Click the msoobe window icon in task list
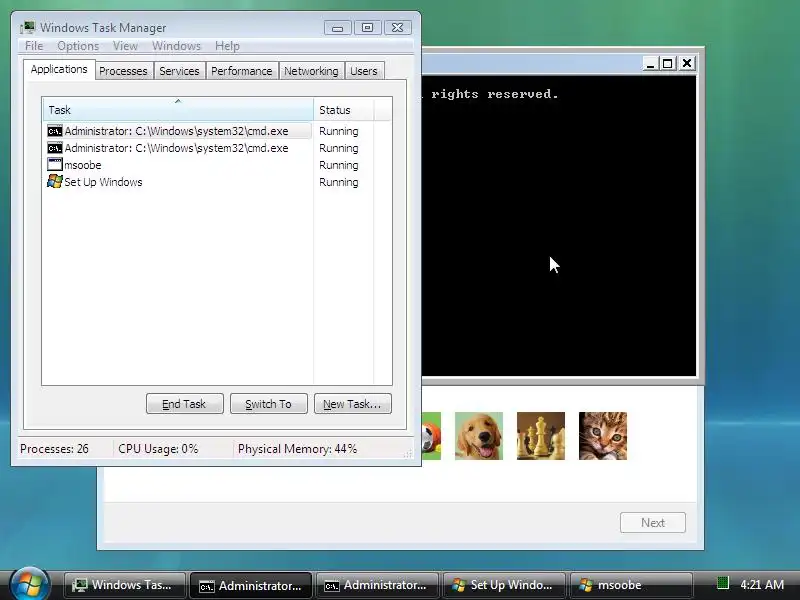 (x=55, y=164)
